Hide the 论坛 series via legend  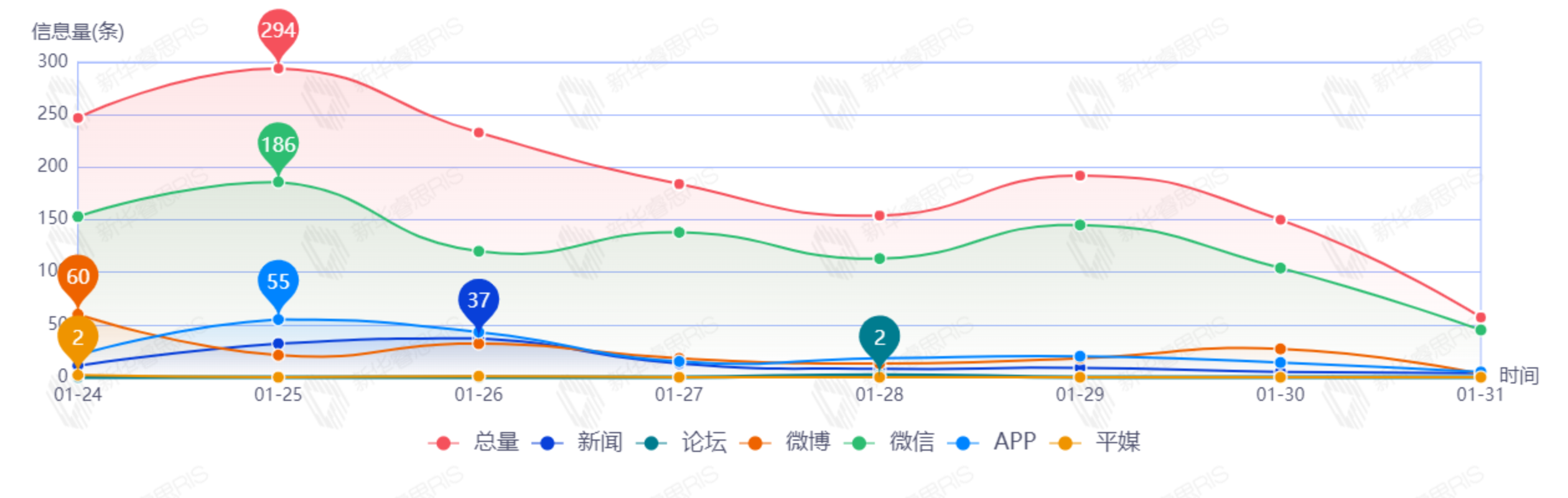683,442
